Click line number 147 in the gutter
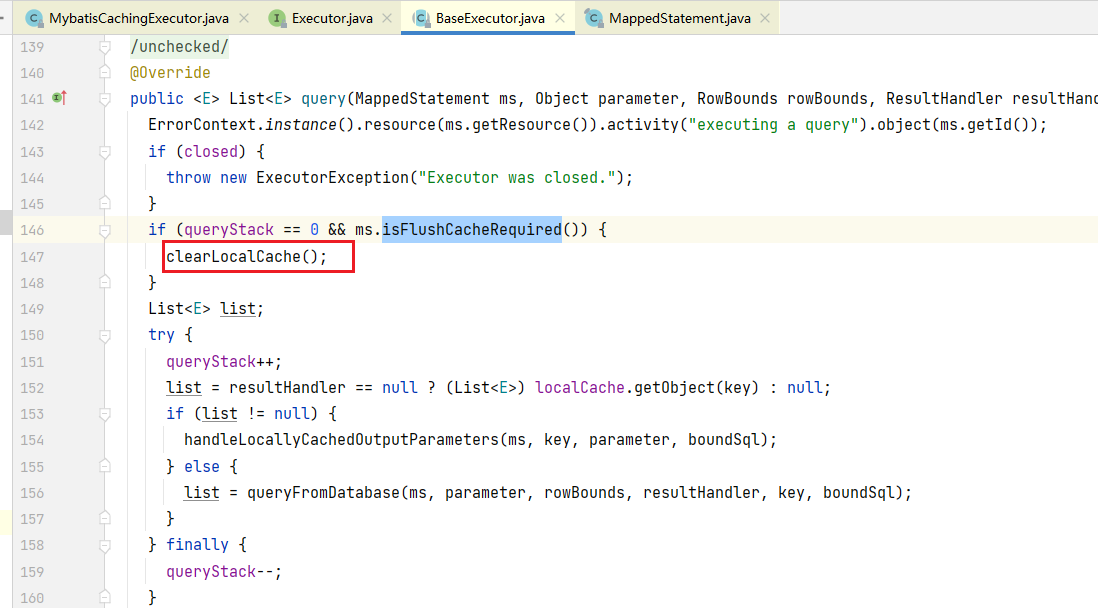 click(x=32, y=256)
